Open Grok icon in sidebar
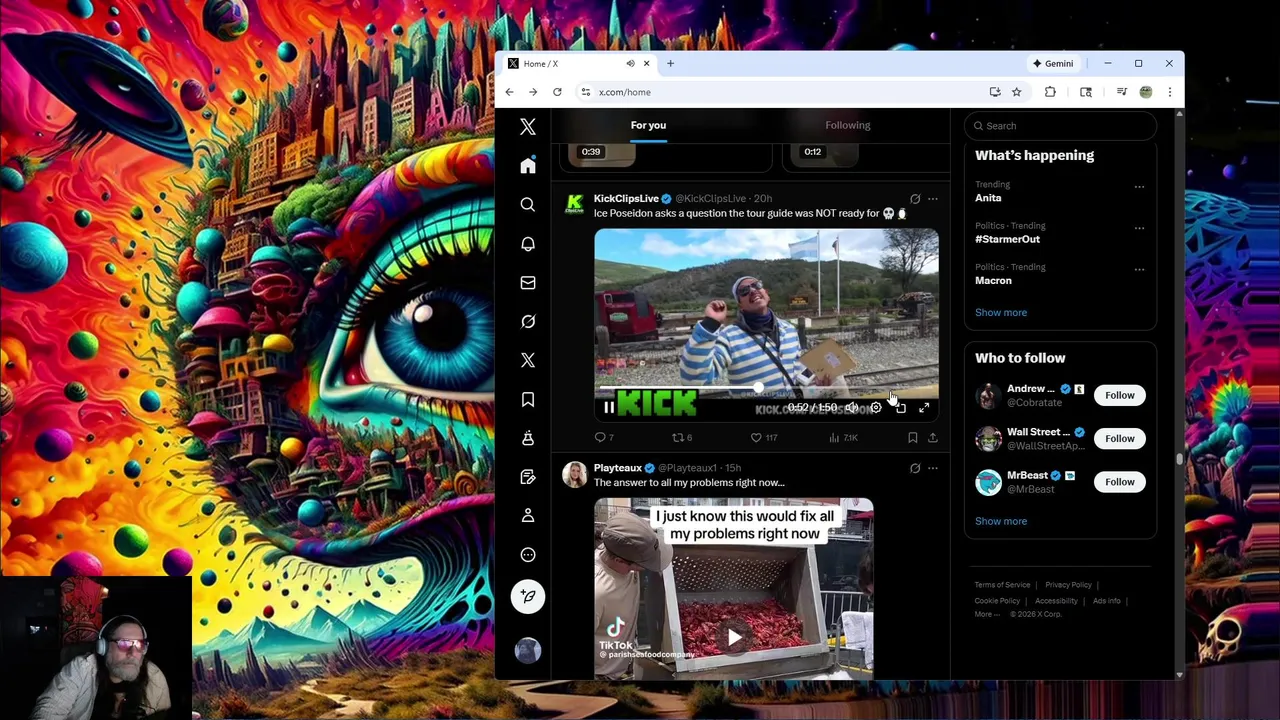The width and height of the screenshot is (1280, 720). coord(528,321)
